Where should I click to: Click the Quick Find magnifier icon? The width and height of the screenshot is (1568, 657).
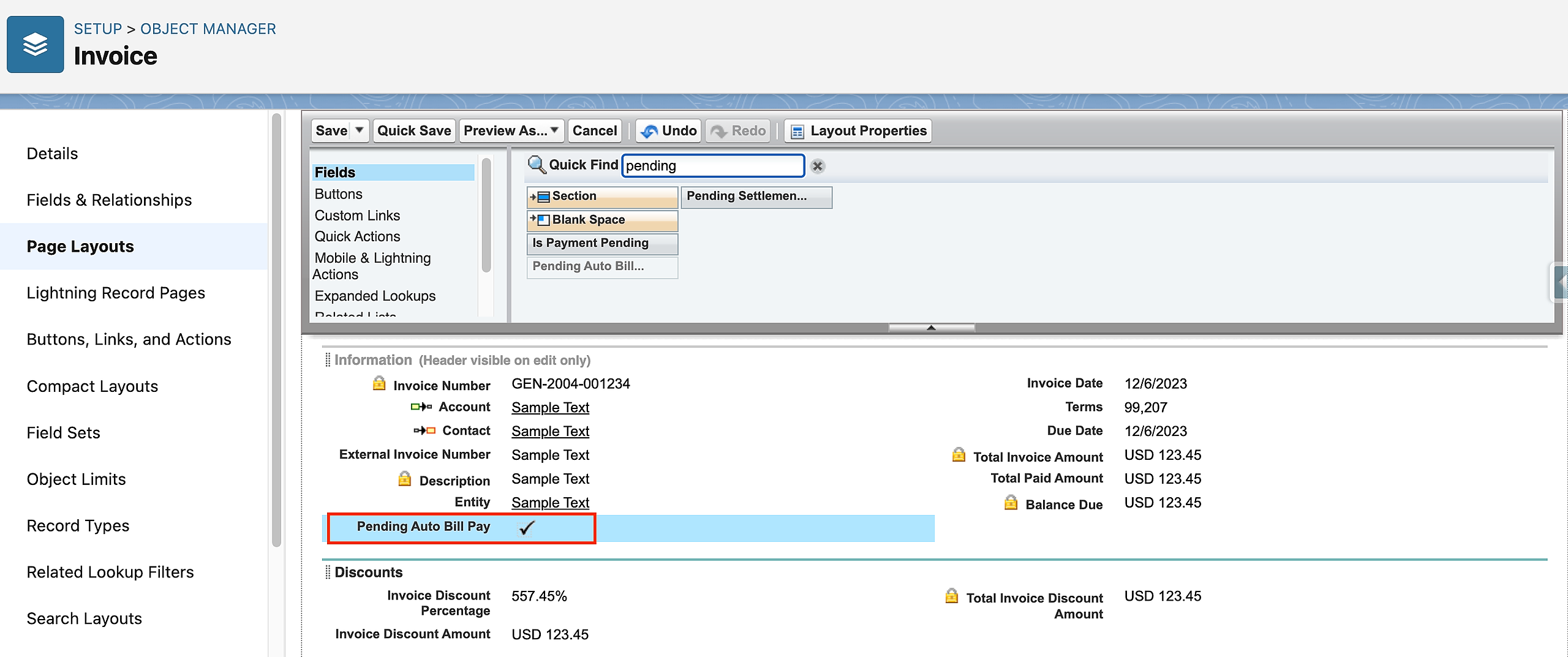coord(536,165)
